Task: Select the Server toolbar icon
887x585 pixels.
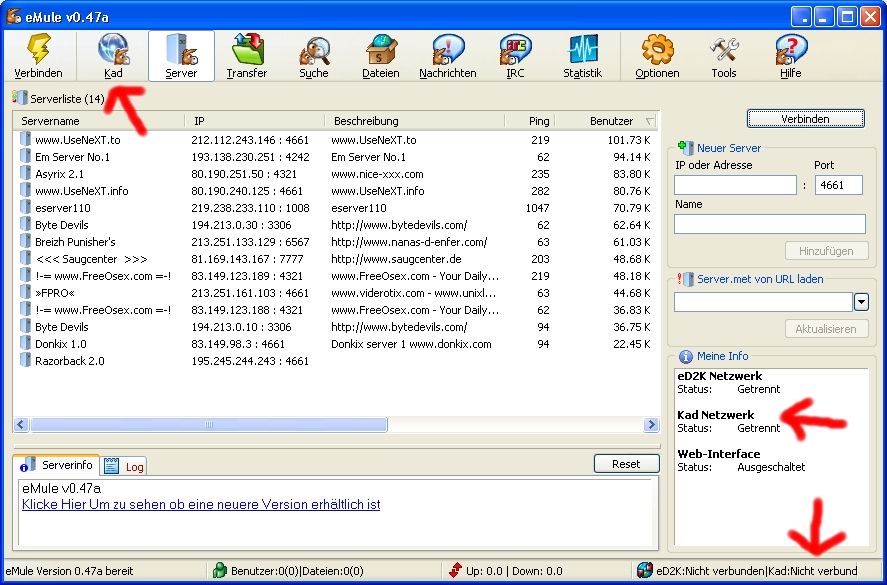Action: pyautogui.click(x=181, y=49)
